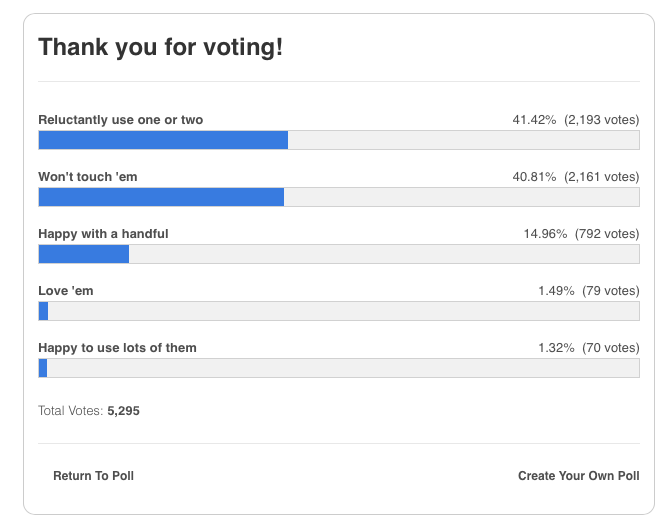Screen dimensions: 668x531
Task: Click the 1.49% (79 votes) result text
Action: coord(588,291)
